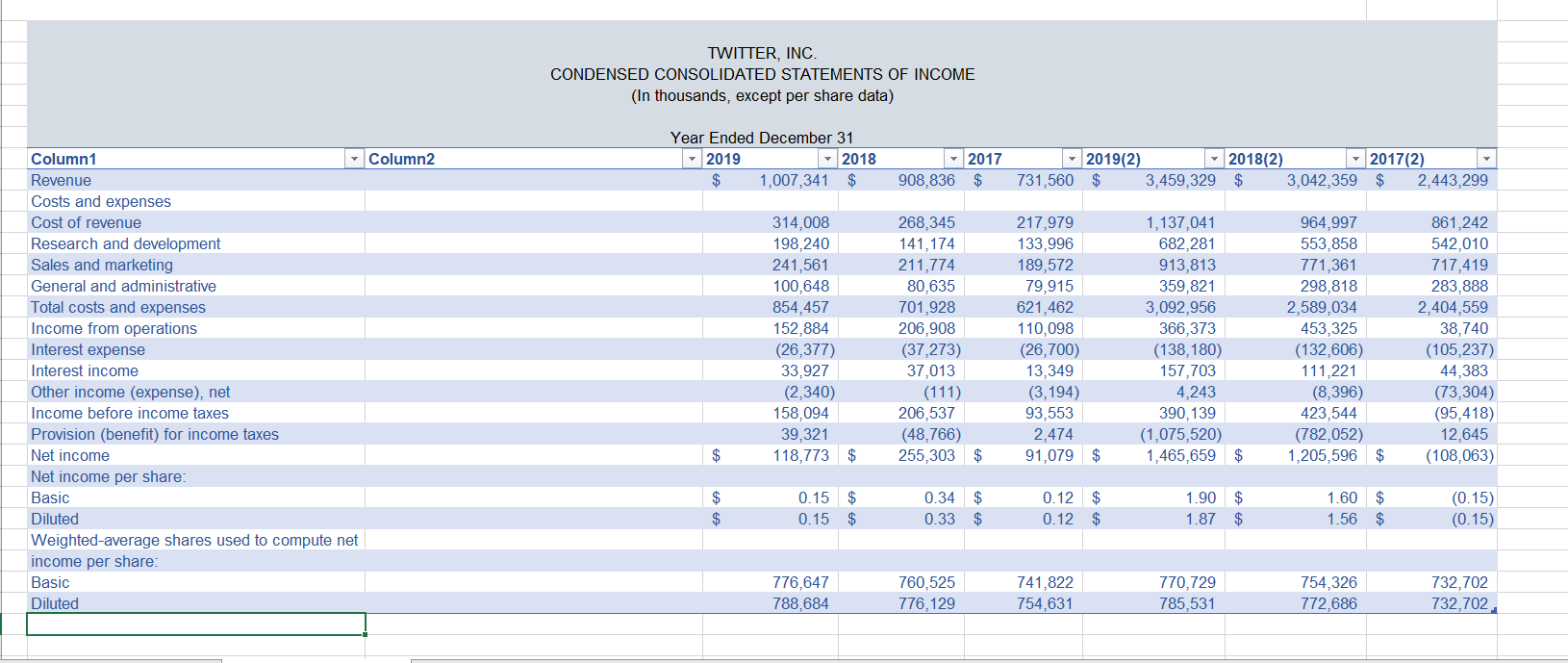1568x663 pixels.
Task: Click the net income value 118,773
Action: [800, 455]
